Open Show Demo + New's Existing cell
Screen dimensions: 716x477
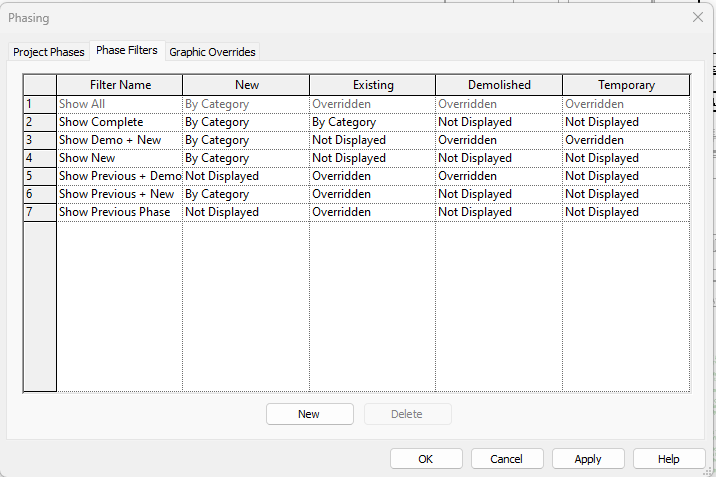pos(373,140)
